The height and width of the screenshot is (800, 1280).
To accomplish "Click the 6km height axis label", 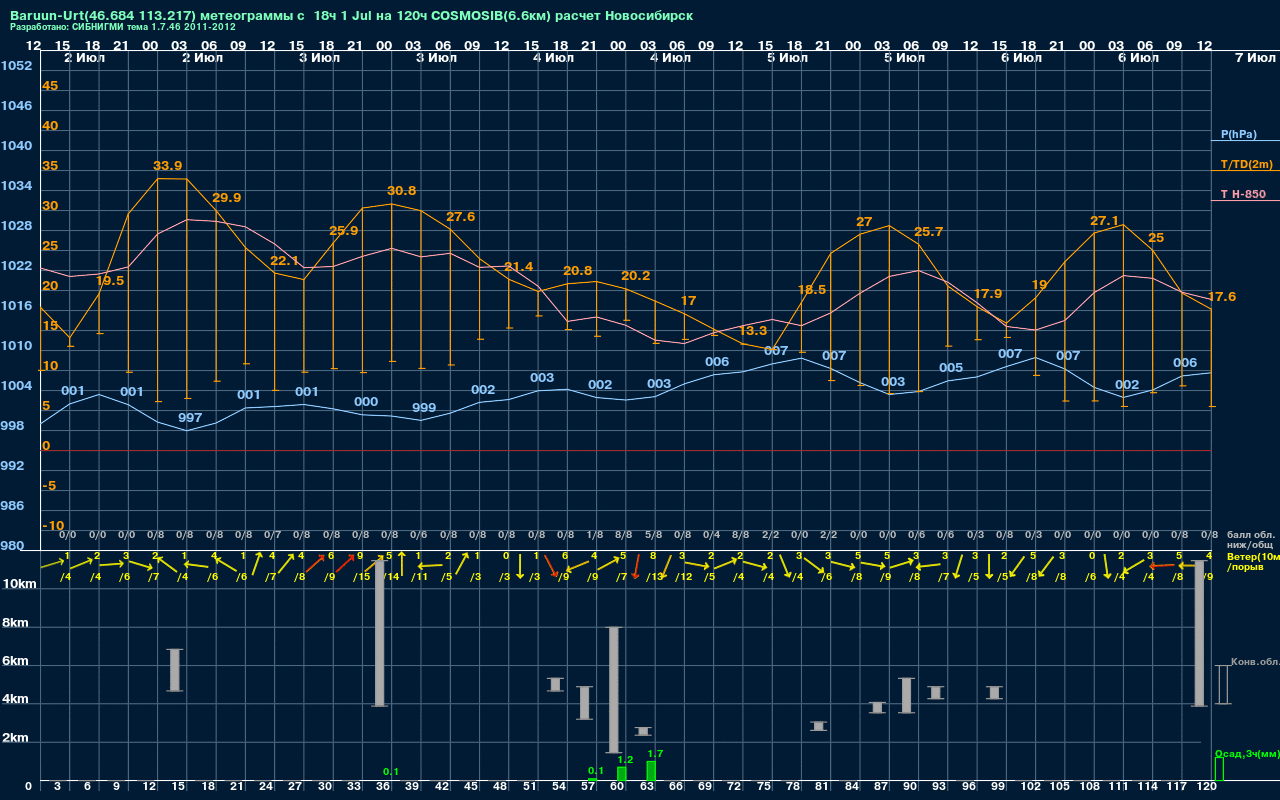I will tap(15, 662).
